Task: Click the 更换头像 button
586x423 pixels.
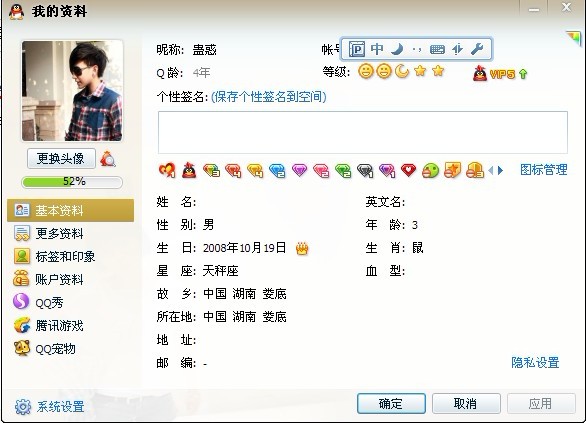Action: [61, 159]
